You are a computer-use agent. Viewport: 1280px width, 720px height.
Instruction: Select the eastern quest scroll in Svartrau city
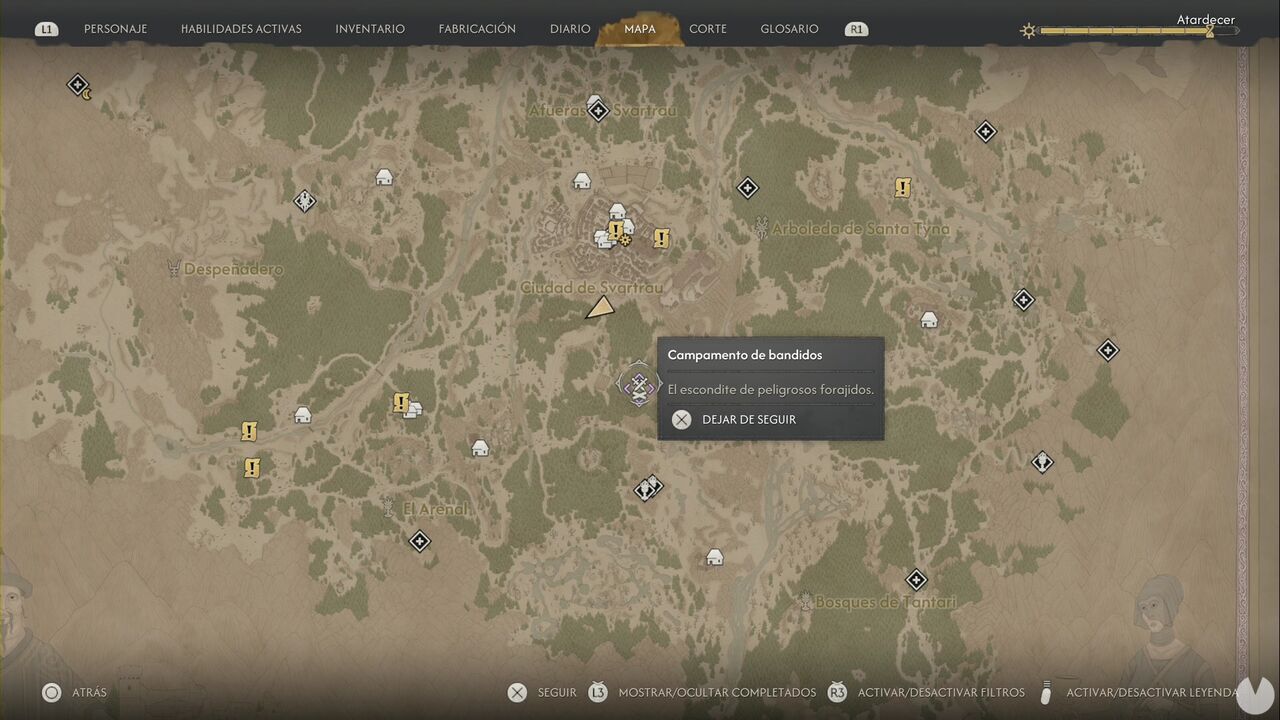tap(661, 238)
